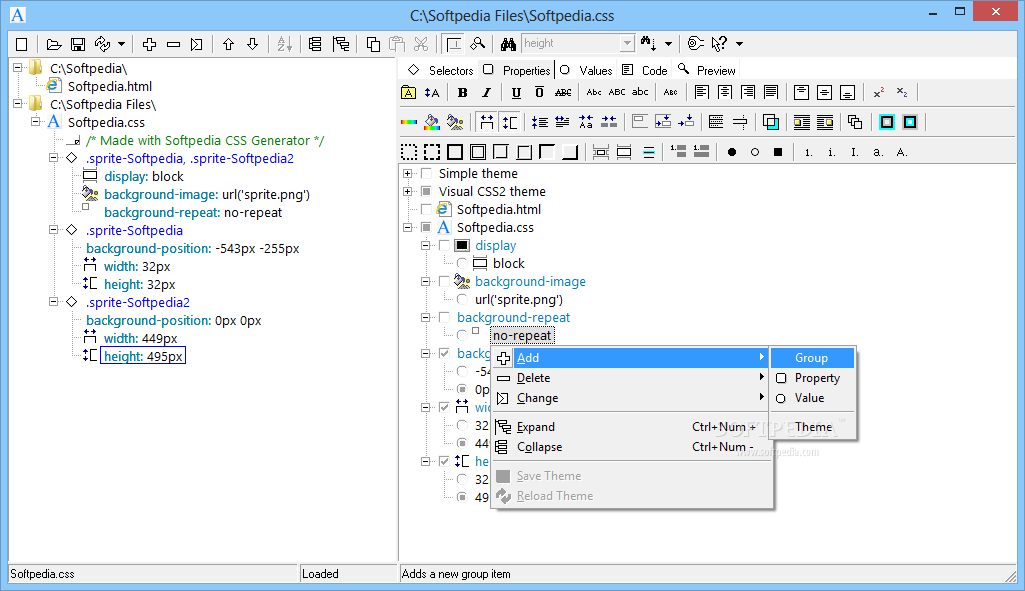Select the filled disc list bullet icon
This screenshot has width=1025, height=591.
point(731,152)
